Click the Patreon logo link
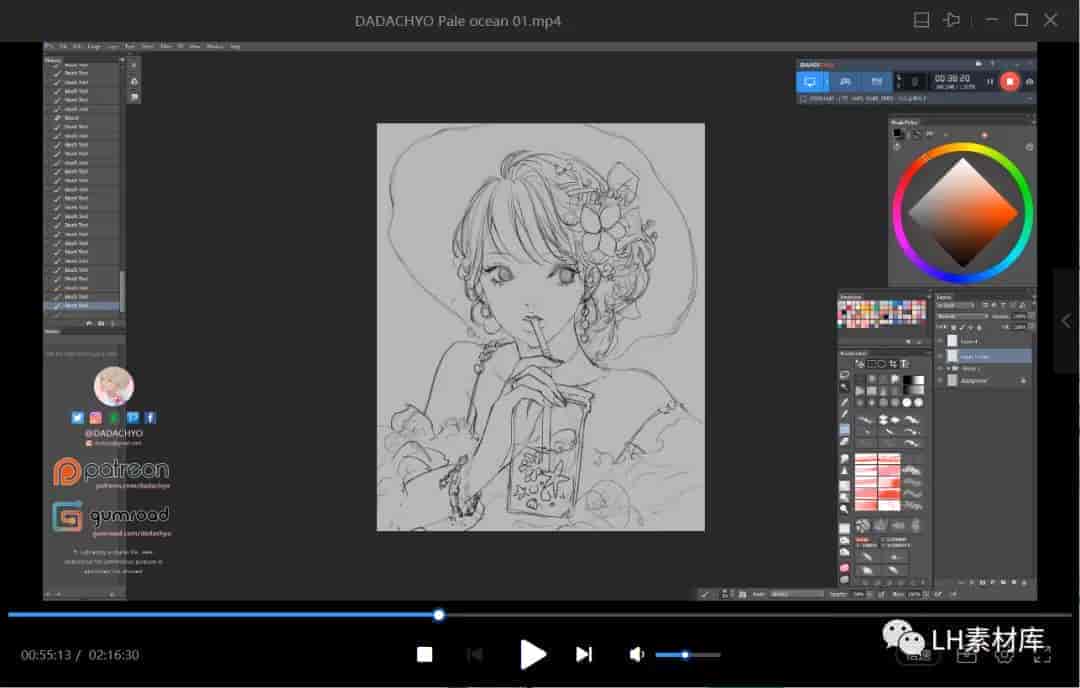Image resolution: width=1080 pixels, height=688 pixels. (111, 472)
